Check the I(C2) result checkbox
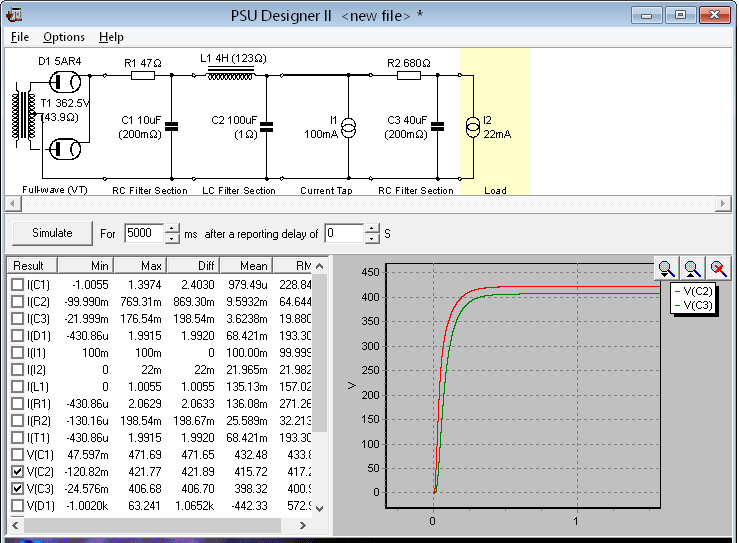This screenshot has height=543, width=739. click(17, 302)
